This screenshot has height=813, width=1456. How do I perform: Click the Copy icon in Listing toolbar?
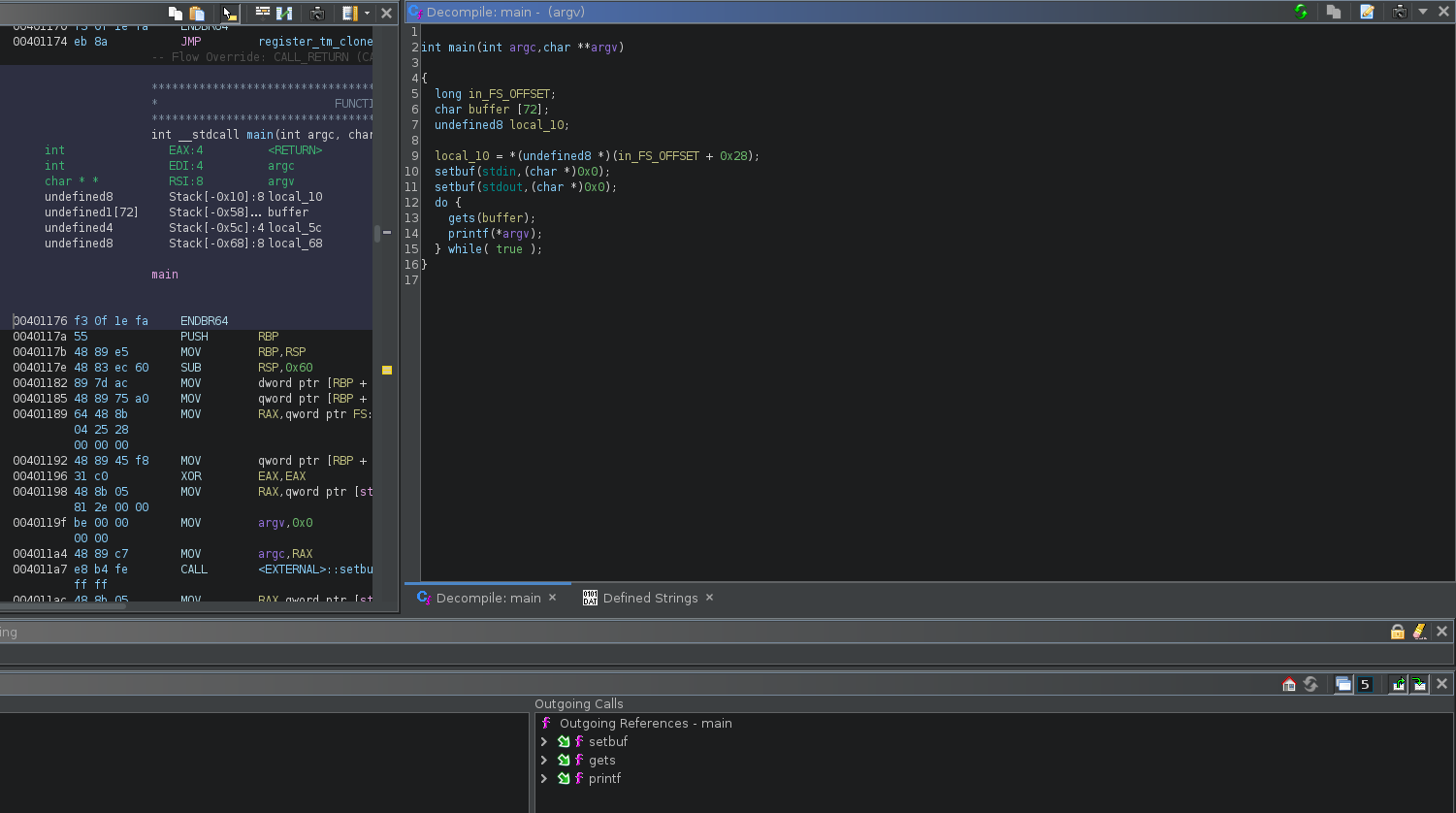tap(175, 13)
